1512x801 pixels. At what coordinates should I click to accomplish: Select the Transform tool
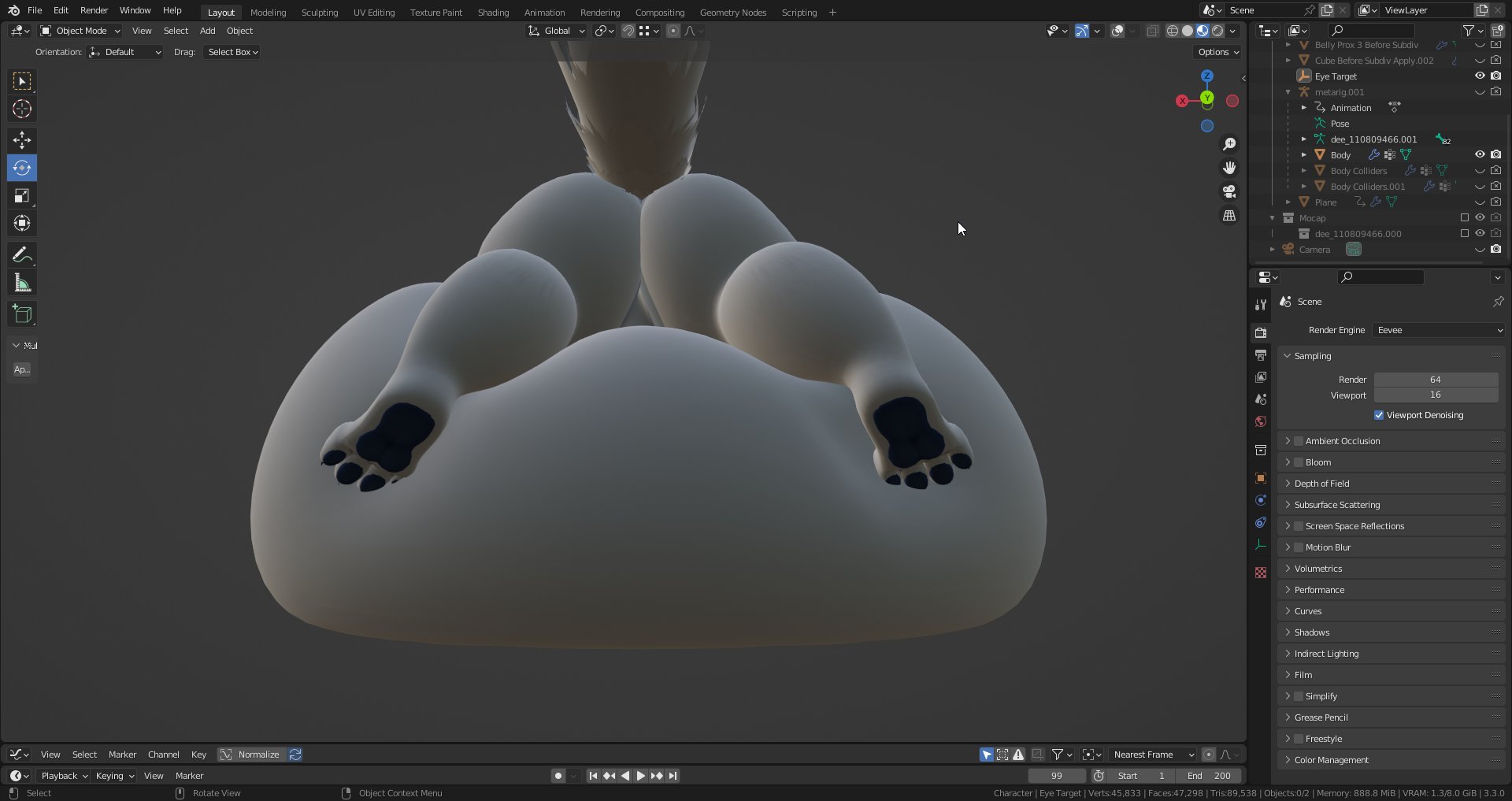[x=22, y=223]
